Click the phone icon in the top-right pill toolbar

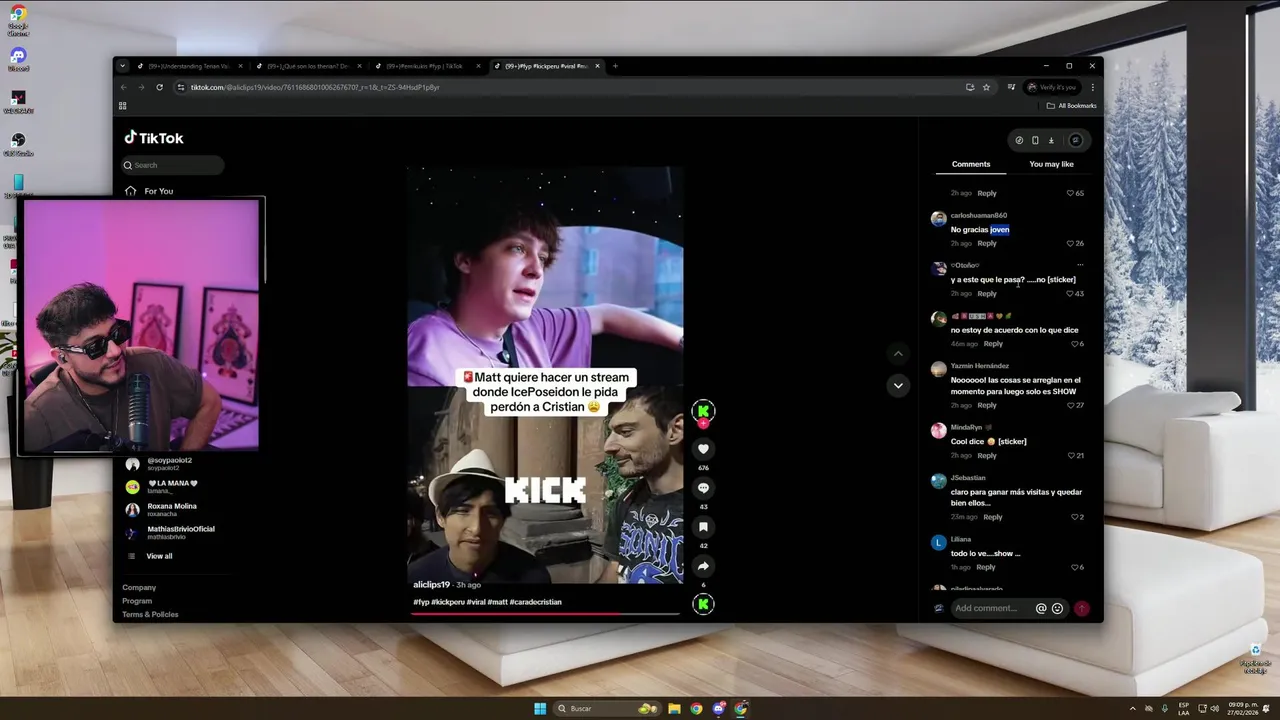[x=1035, y=140]
